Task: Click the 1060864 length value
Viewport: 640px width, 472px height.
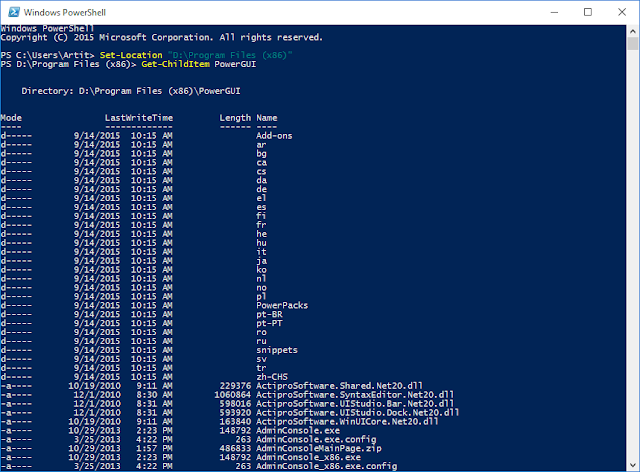Action: point(233,395)
